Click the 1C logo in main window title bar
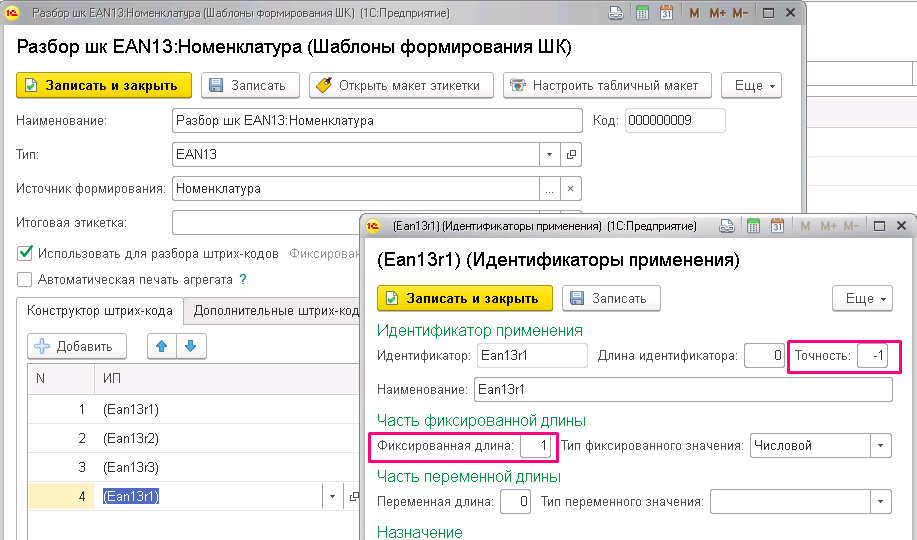Image resolution: width=917 pixels, height=540 pixels. coord(12,13)
